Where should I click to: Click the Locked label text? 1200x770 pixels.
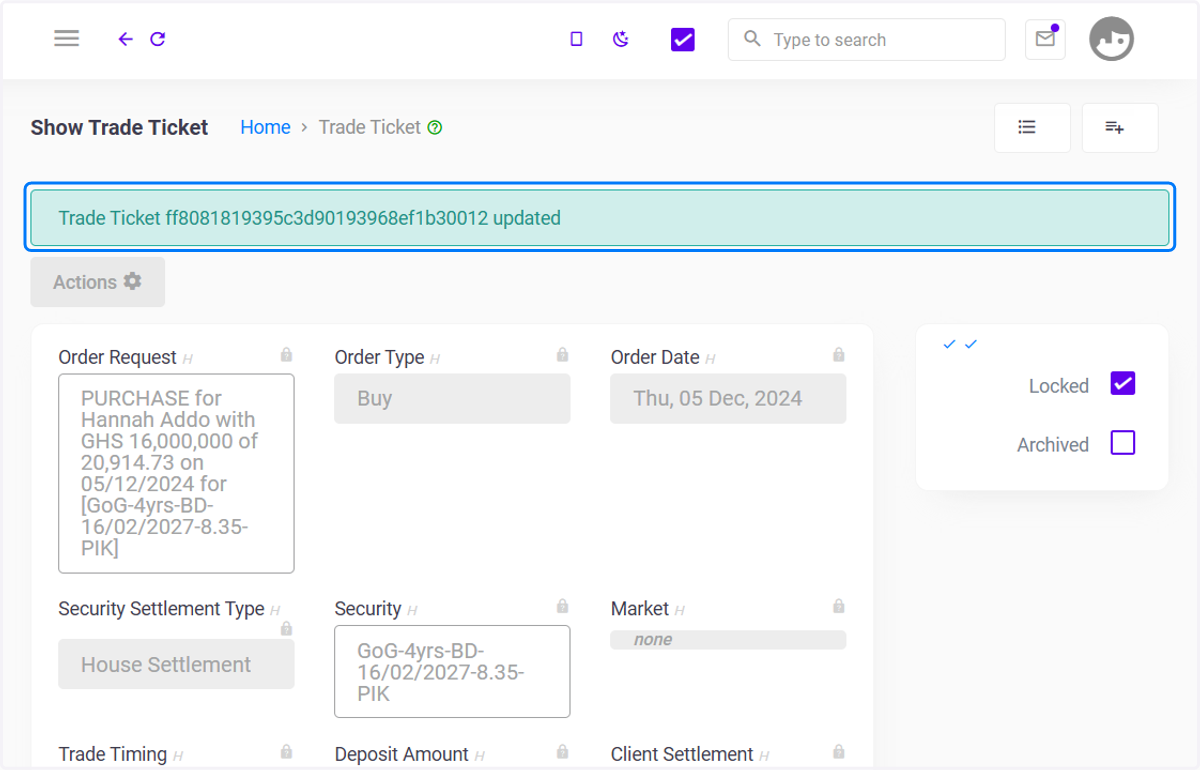[x=1059, y=386]
